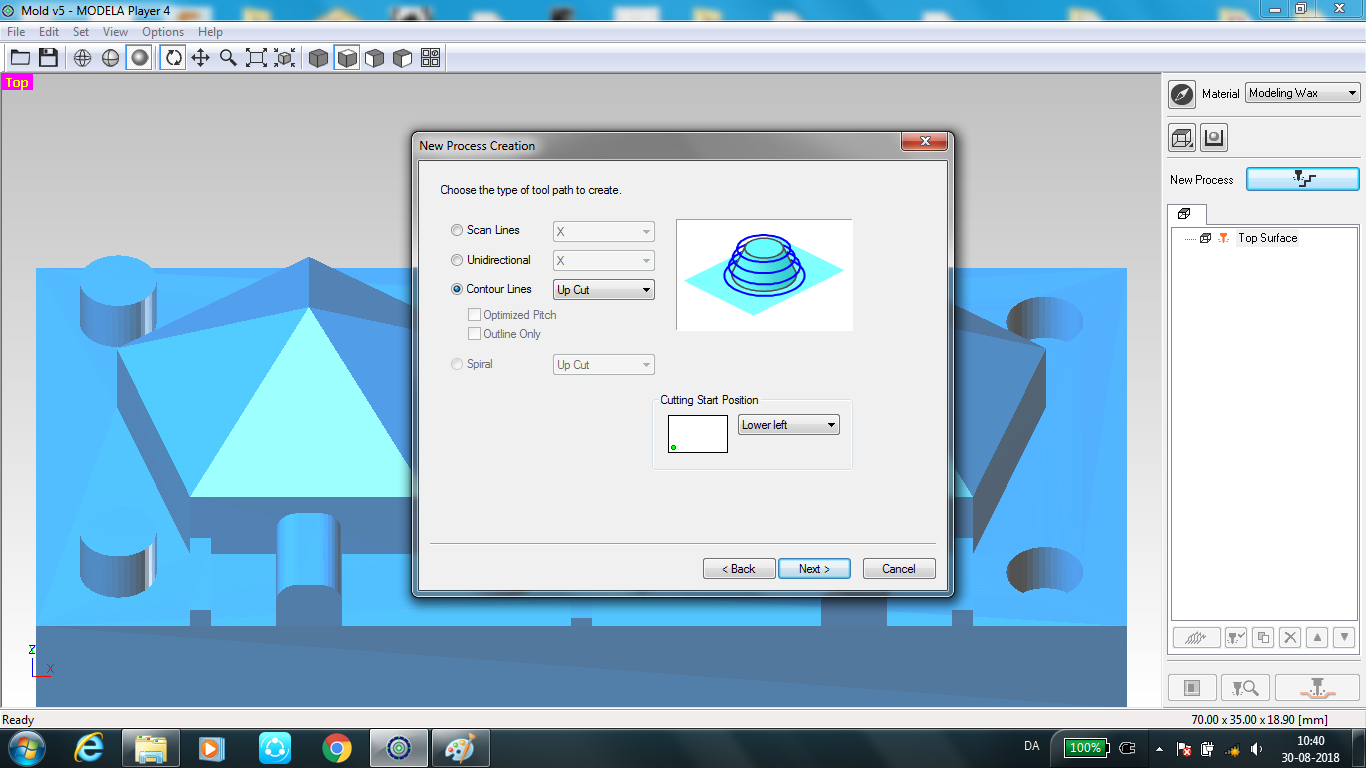Select the Scan Lines radio button

coord(457,230)
